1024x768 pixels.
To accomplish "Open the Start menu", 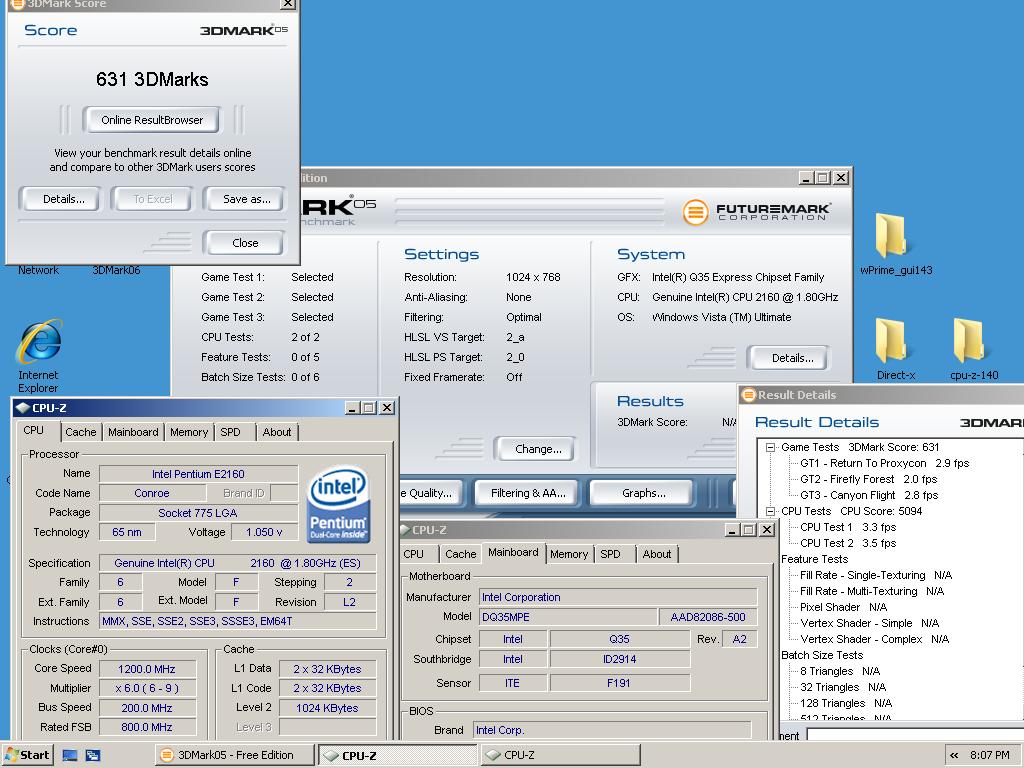I will [27, 755].
